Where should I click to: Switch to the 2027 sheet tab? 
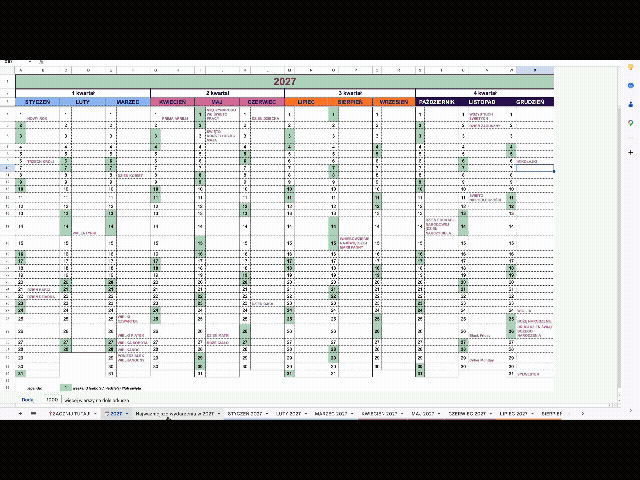pyautogui.click(x=116, y=413)
